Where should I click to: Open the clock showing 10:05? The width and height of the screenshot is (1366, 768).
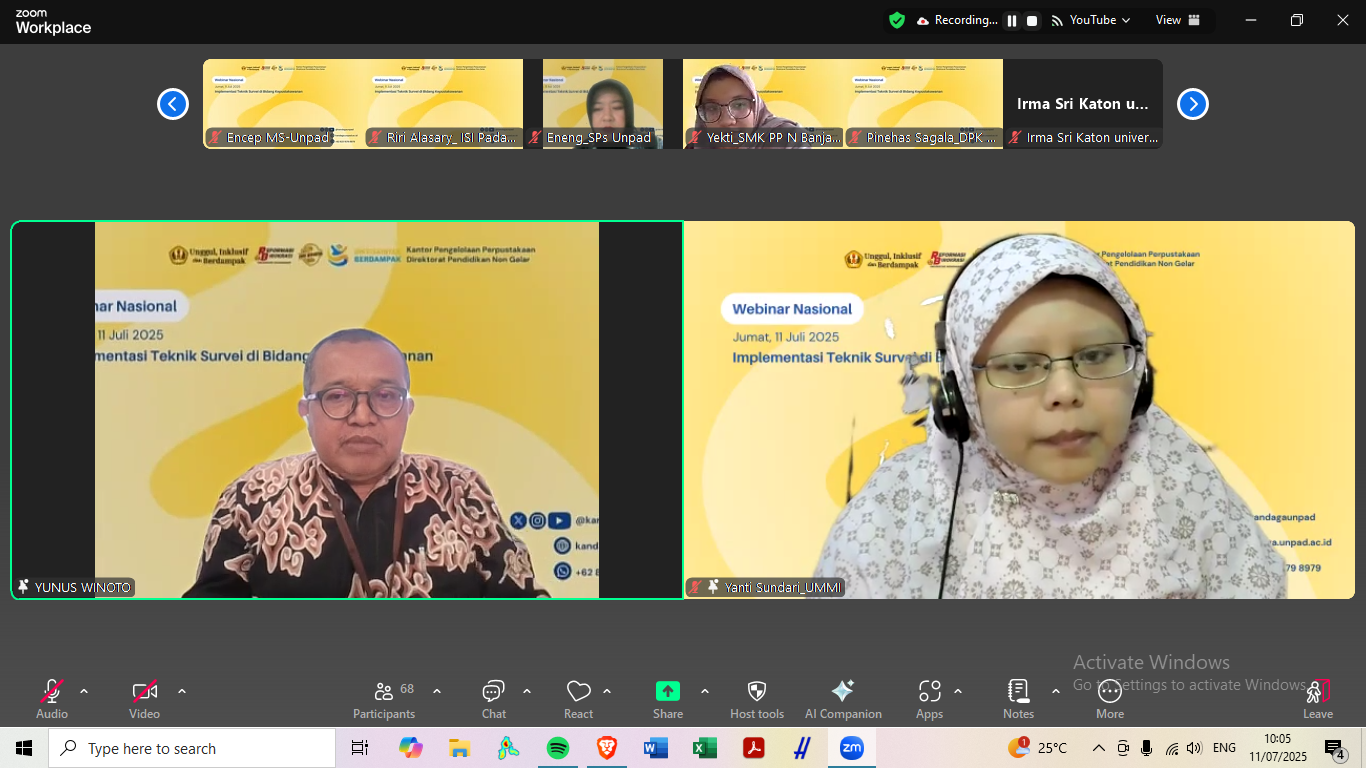point(1278,748)
